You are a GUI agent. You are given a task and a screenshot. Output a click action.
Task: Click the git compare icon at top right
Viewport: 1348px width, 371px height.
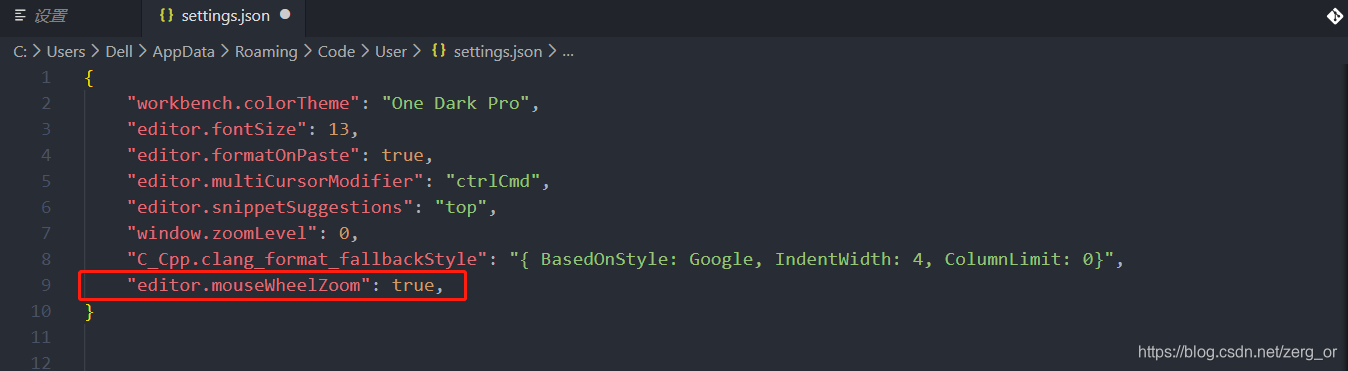click(1334, 16)
